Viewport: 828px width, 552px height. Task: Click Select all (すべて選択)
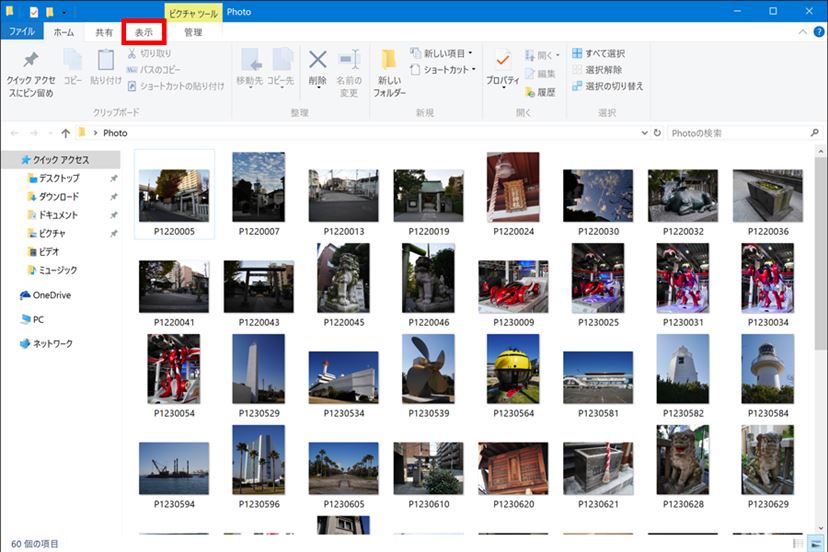click(x=598, y=53)
